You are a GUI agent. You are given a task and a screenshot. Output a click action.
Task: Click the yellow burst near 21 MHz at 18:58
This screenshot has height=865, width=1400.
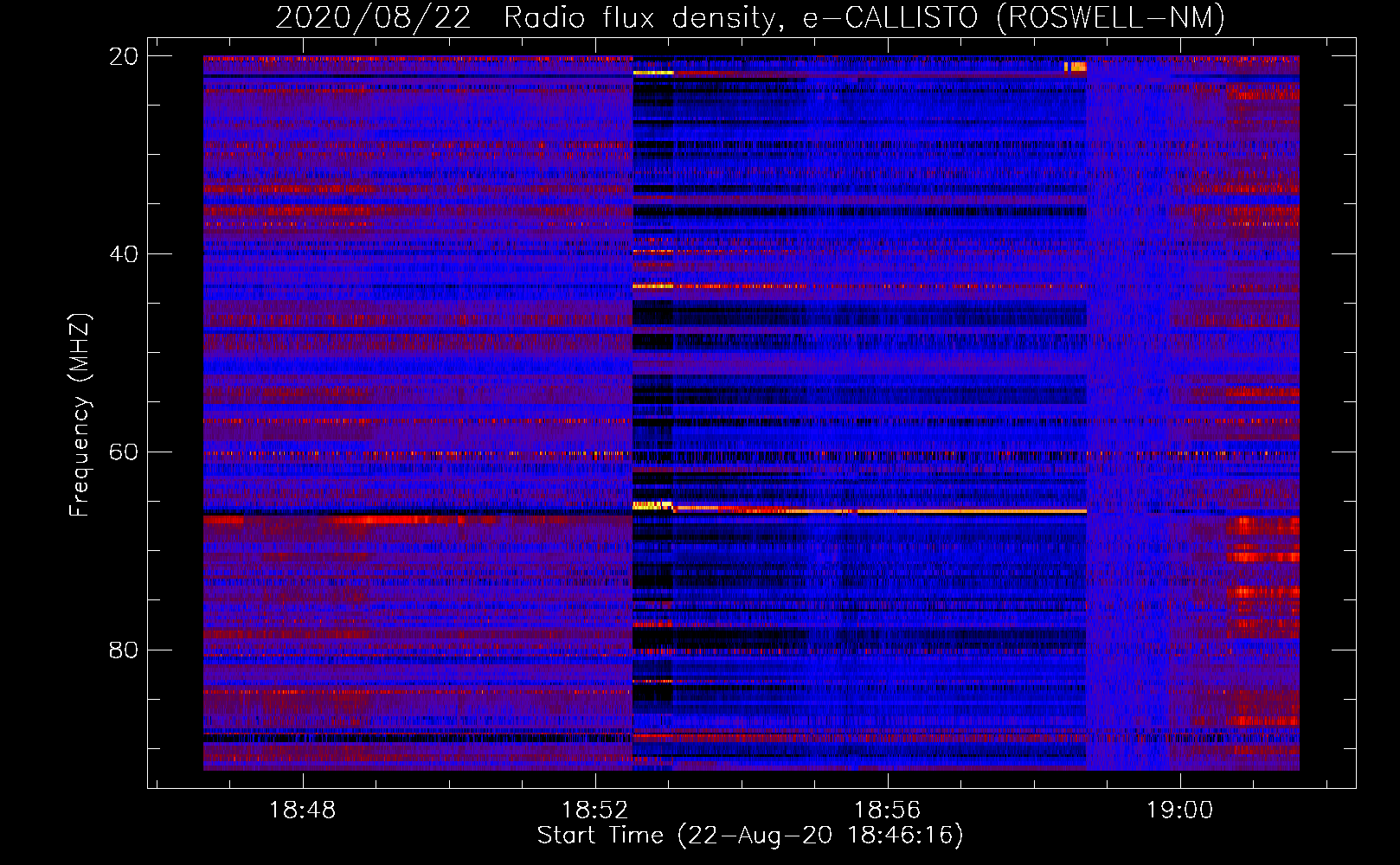click(x=1075, y=67)
